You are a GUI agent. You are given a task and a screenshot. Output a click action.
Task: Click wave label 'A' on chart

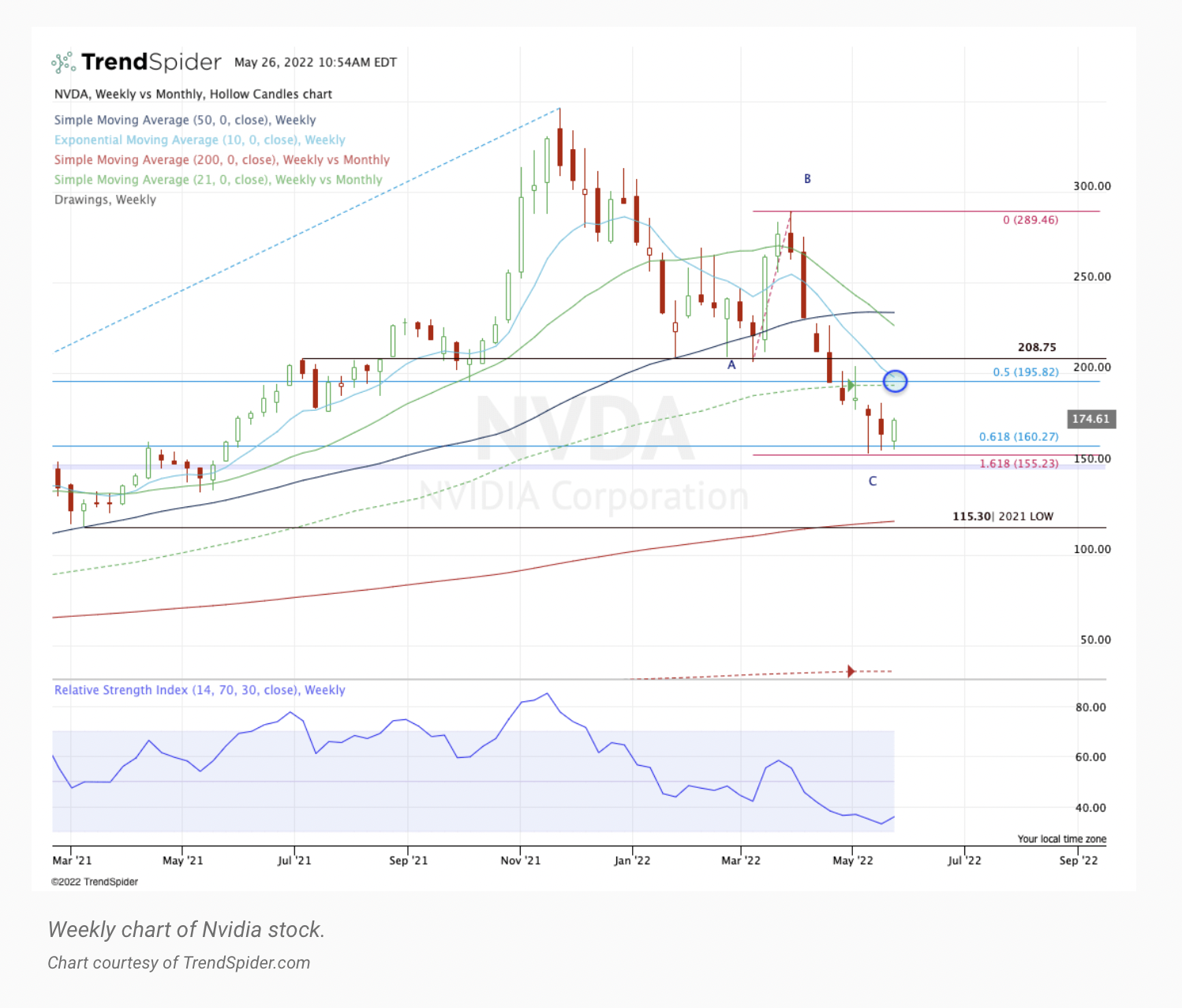click(x=731, y=365)
